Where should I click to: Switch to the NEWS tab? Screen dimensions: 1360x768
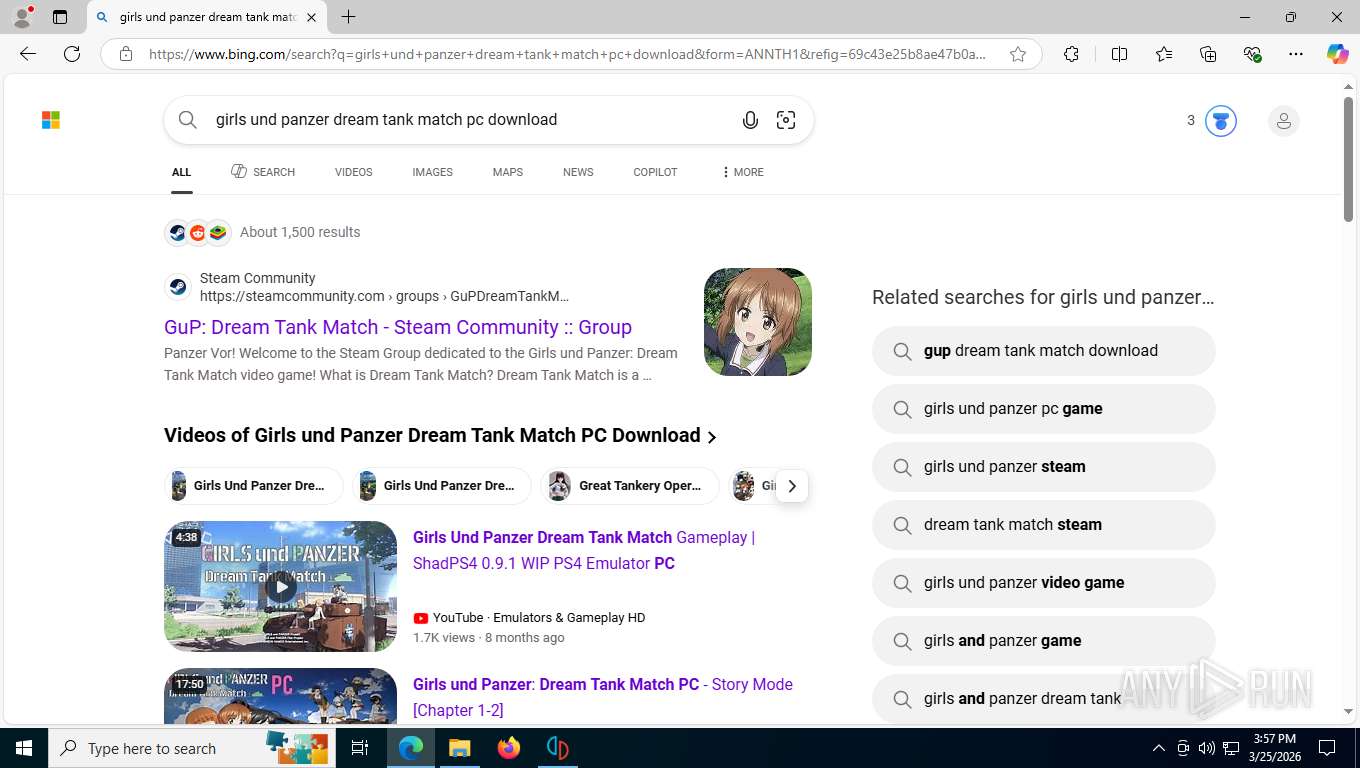[578, 172]
